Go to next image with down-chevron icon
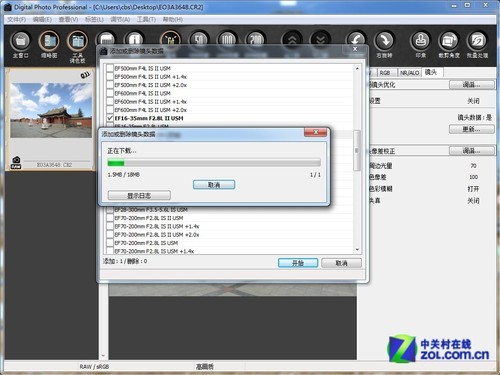 320,39
